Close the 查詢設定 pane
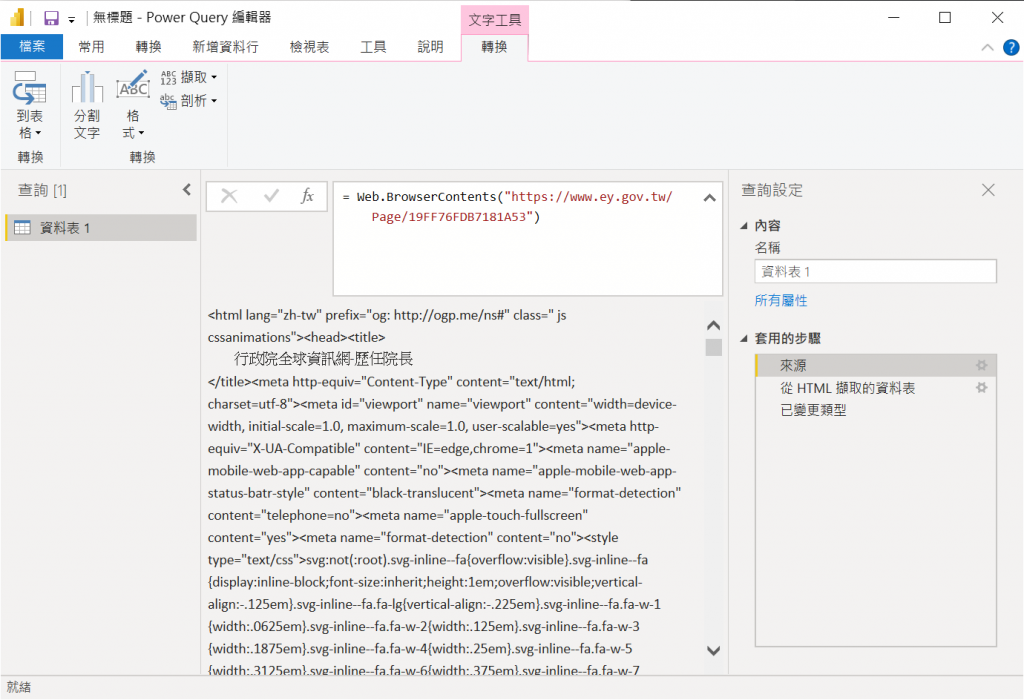This screenshot has width=1024, height=700. 988,190
